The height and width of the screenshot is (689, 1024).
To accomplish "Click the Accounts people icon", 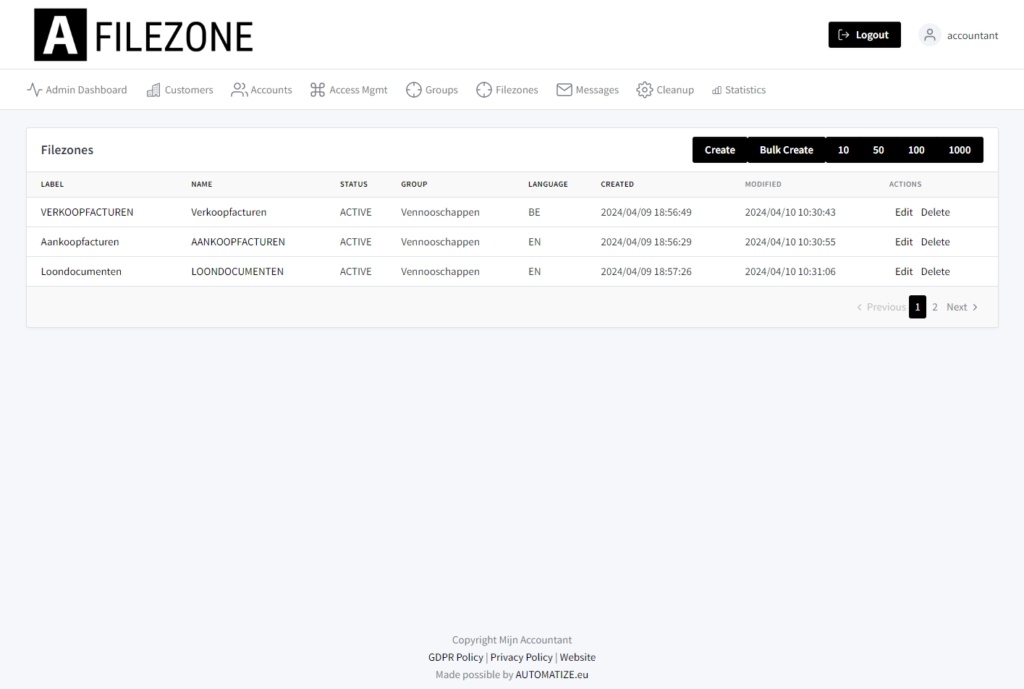I will 239,89.
